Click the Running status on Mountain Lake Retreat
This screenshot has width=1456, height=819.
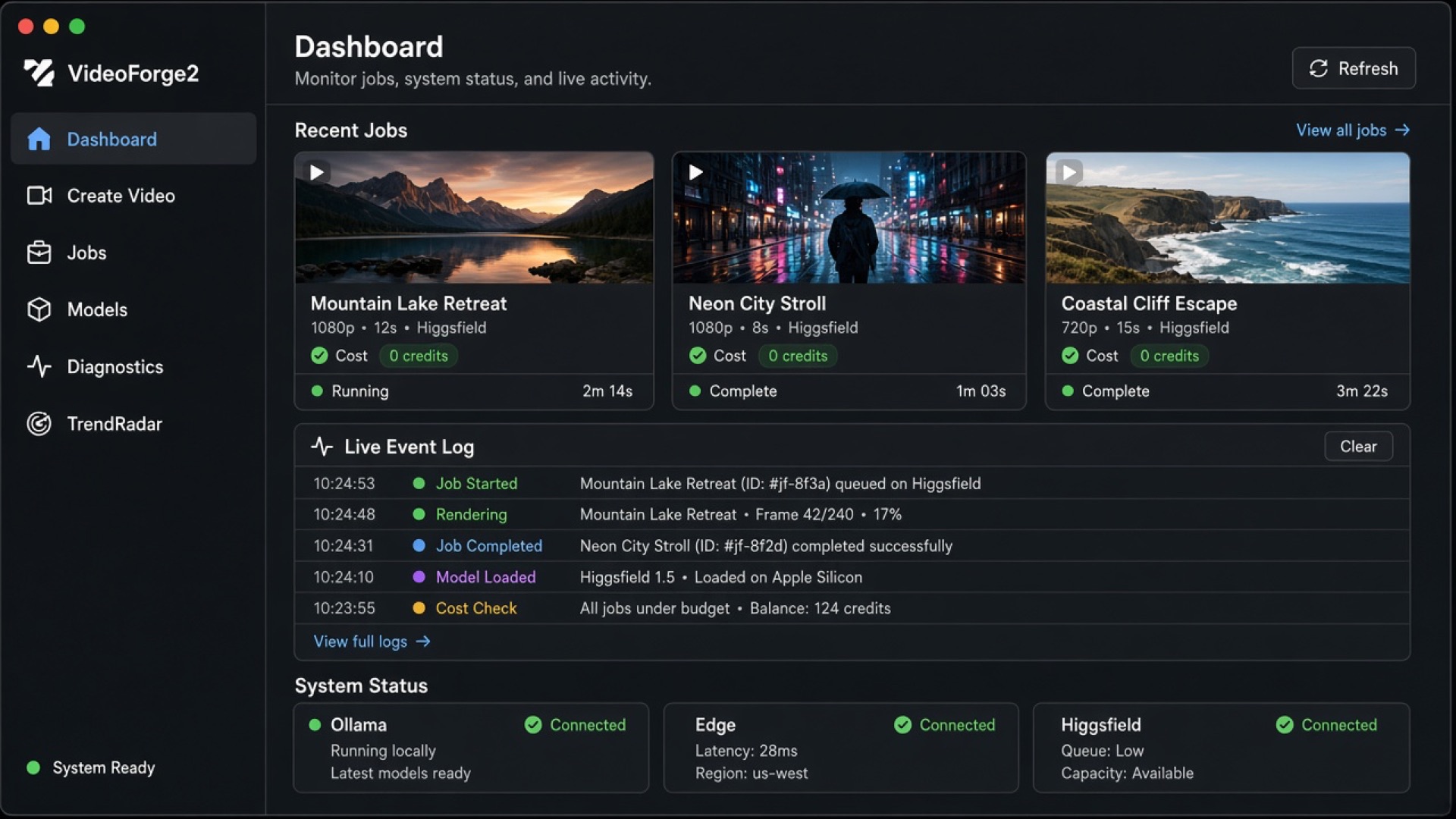click(350, 391)
